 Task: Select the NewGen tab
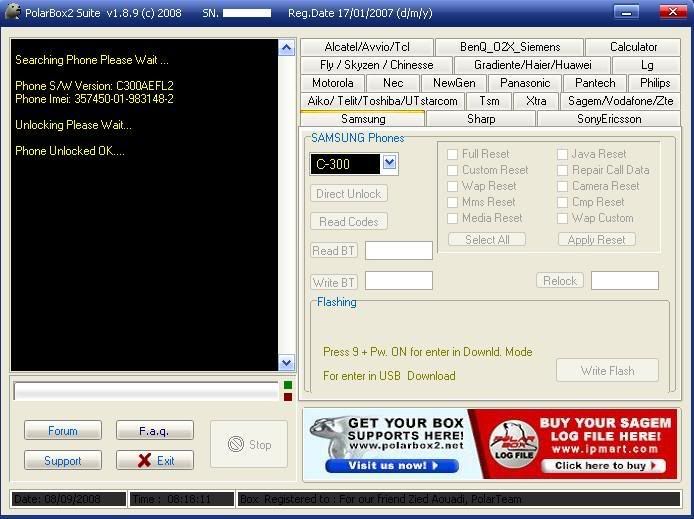pos(454,83)
